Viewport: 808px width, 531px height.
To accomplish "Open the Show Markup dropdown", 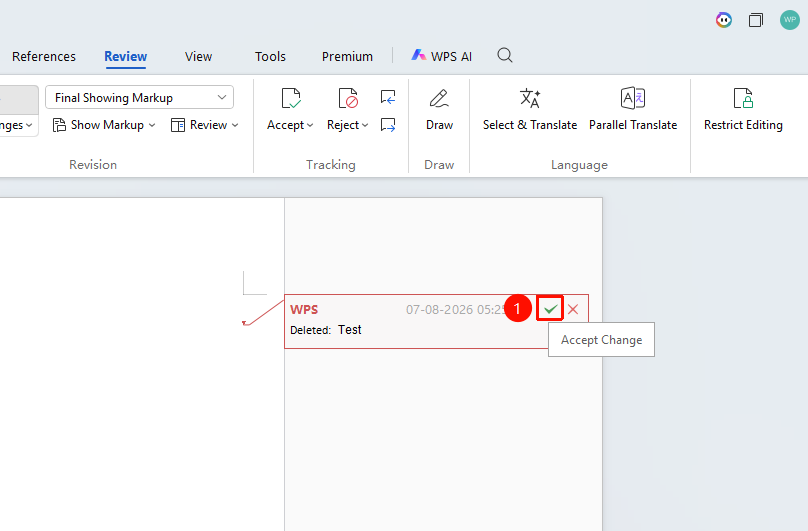I will 104,125.
